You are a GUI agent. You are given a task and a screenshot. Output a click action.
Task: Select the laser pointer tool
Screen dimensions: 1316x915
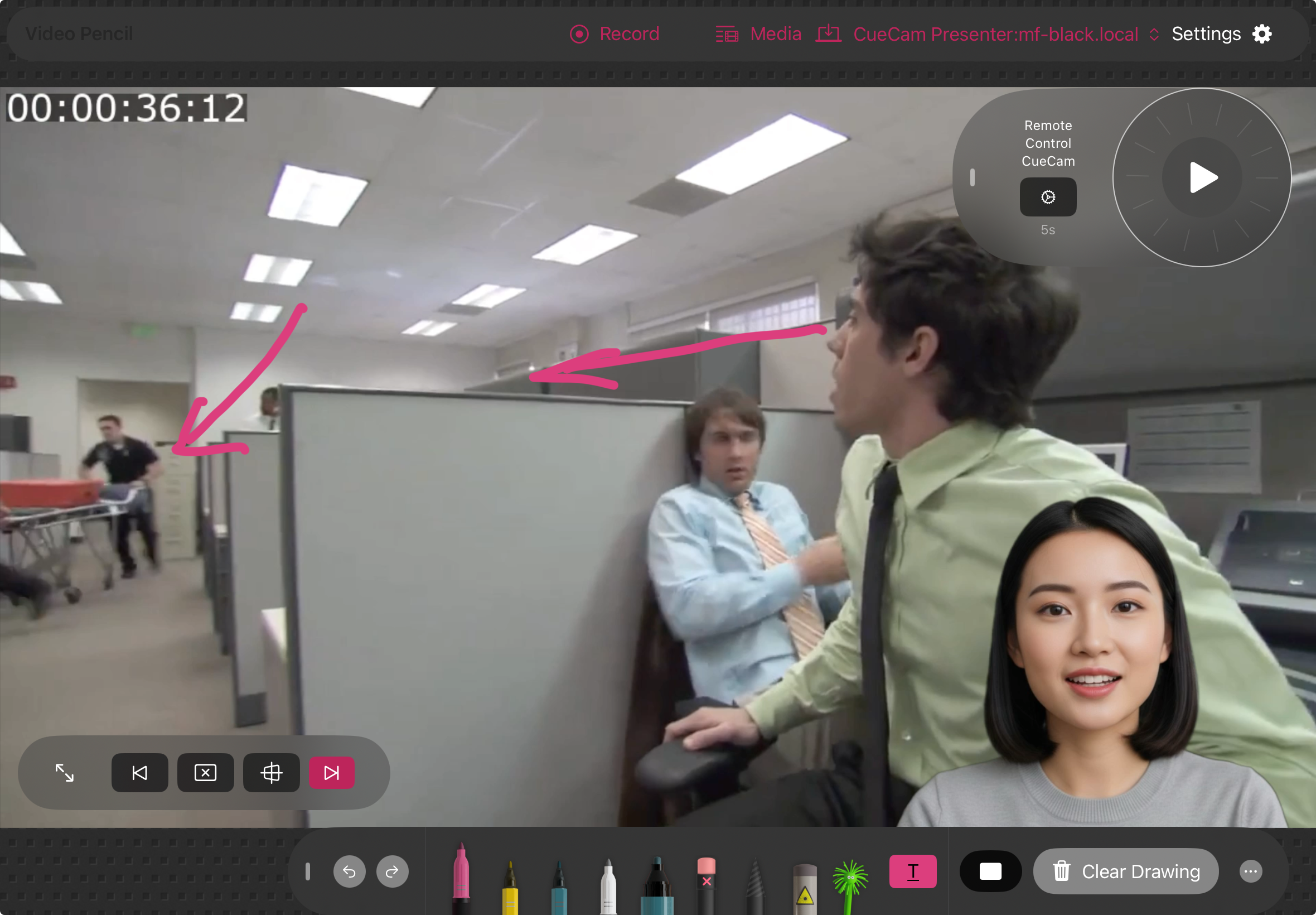pyautogui.click(x=805, y=888)
